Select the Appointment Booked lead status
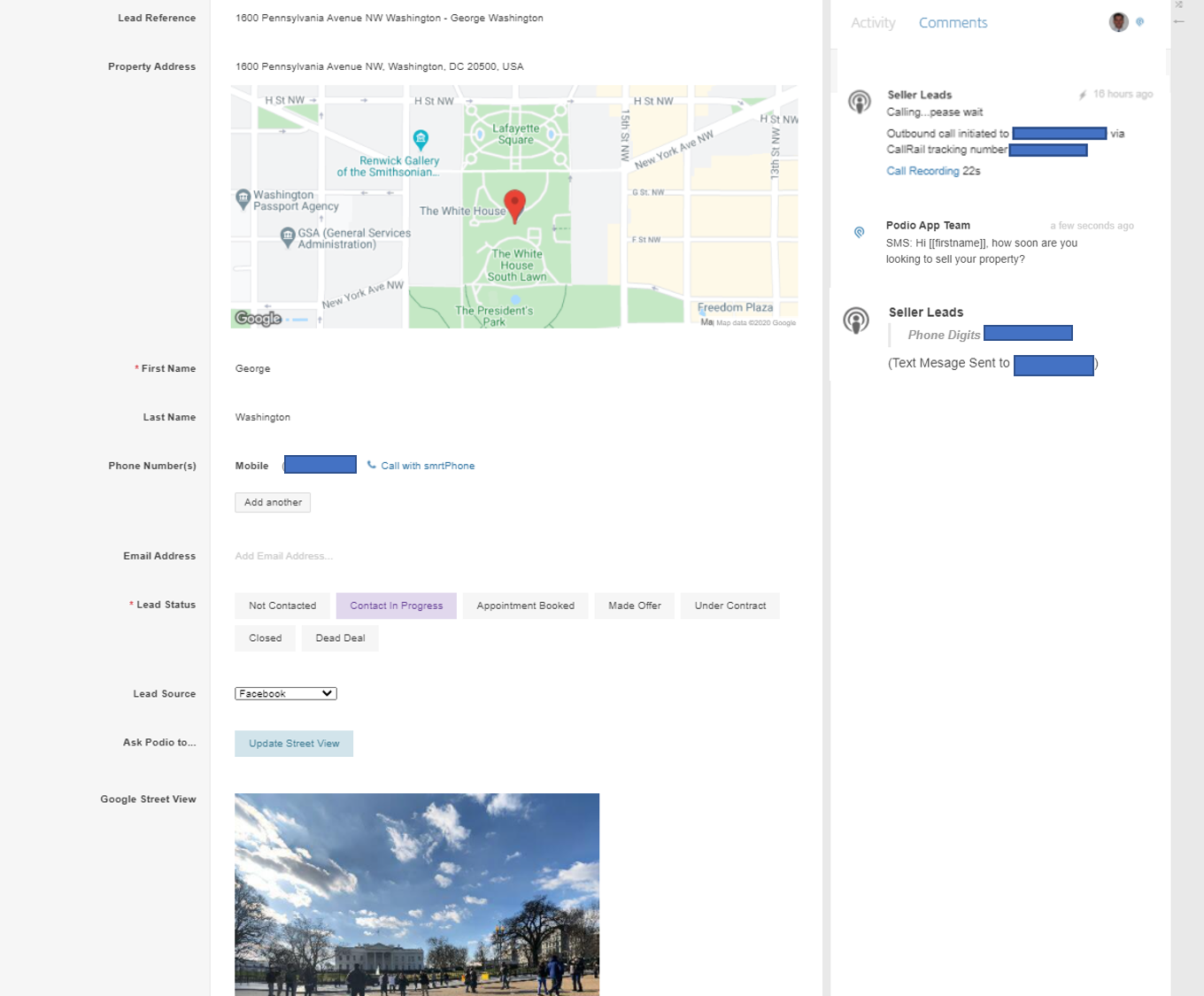Viewport: 1204px width, 996px height. 525,606
